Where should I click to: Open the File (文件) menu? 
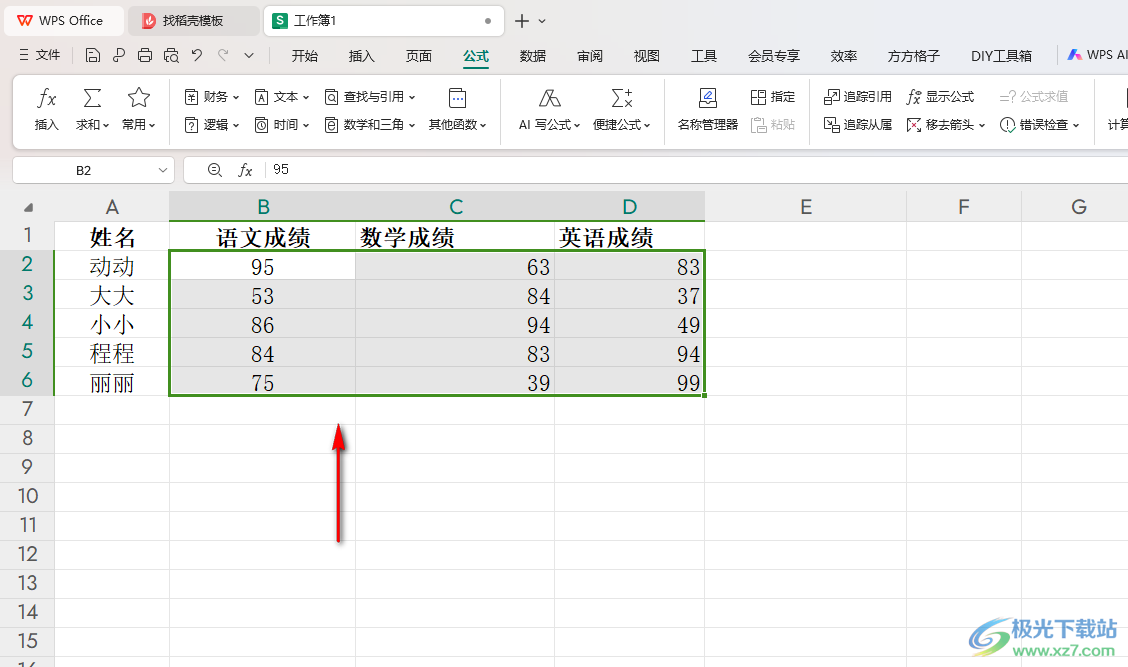(x=40, y=55)
